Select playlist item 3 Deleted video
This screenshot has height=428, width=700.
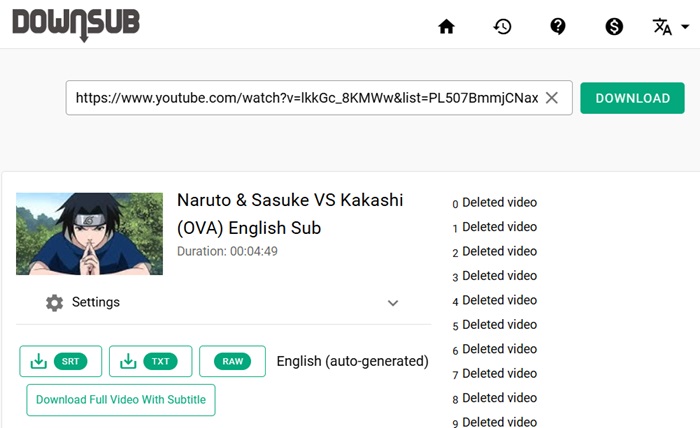tap(494, 276)
